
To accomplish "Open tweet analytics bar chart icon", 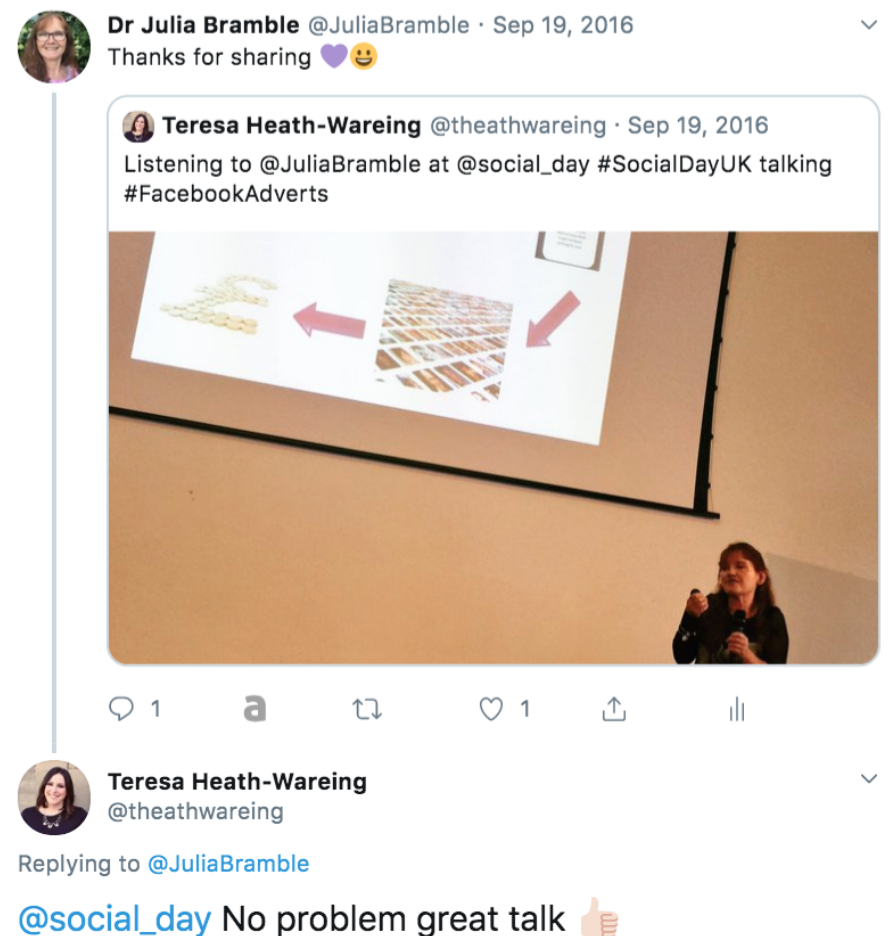I will click(x=738, y=709).
